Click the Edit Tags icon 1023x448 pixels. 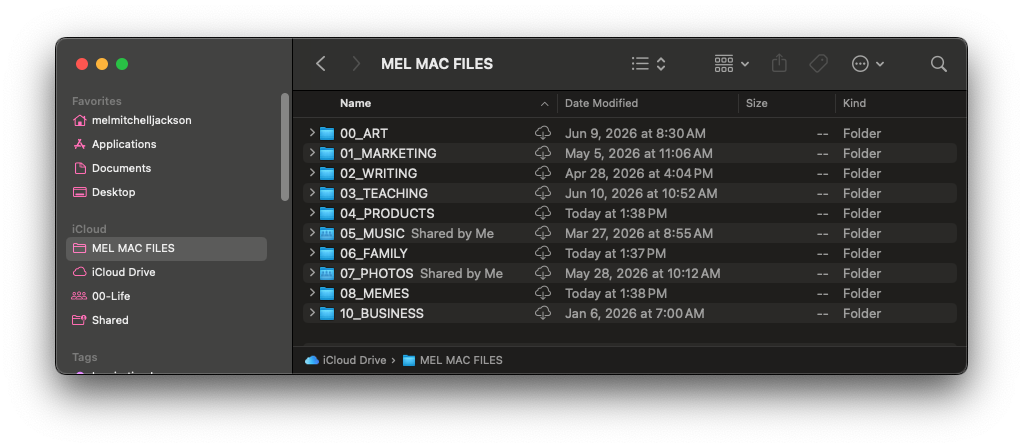pos(818,63)
